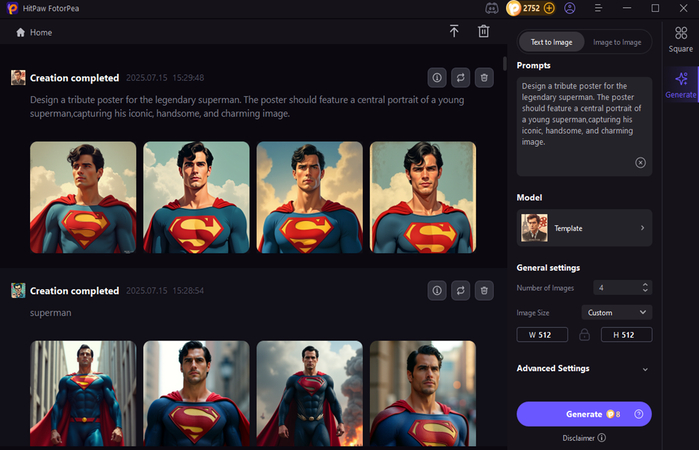
Task: Switch to Image to Image tab
Action: (x=617, y=42)
